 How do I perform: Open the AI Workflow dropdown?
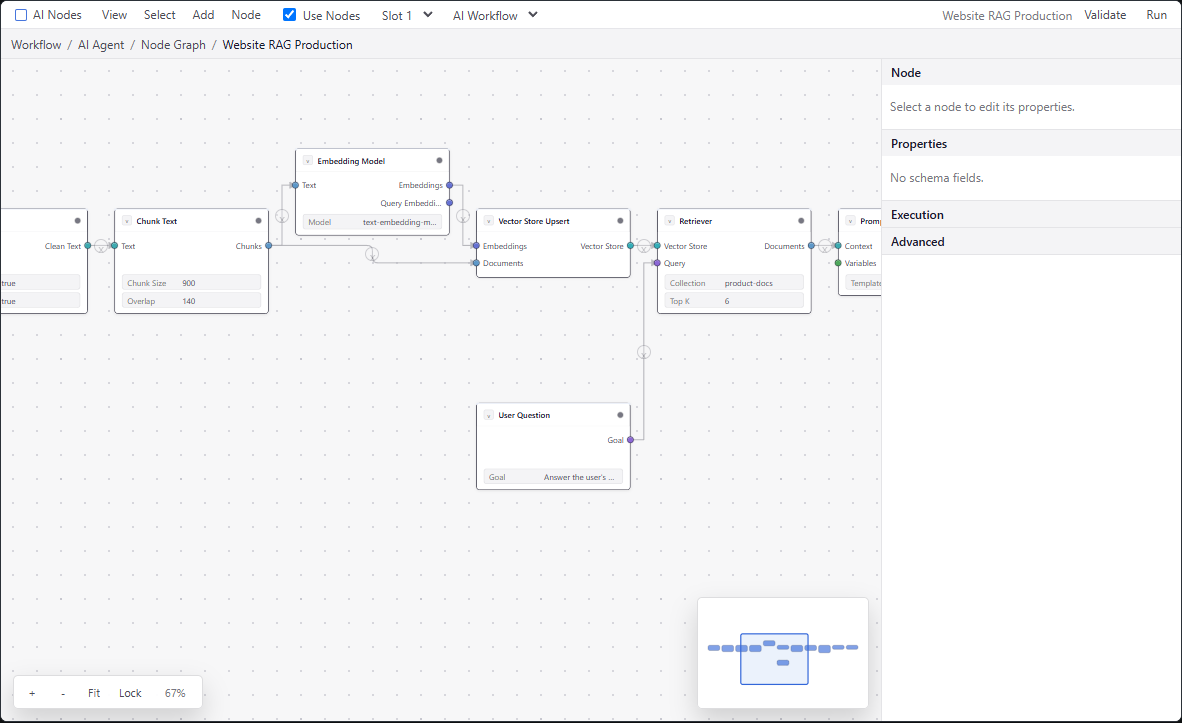click(x=495, y=15)
